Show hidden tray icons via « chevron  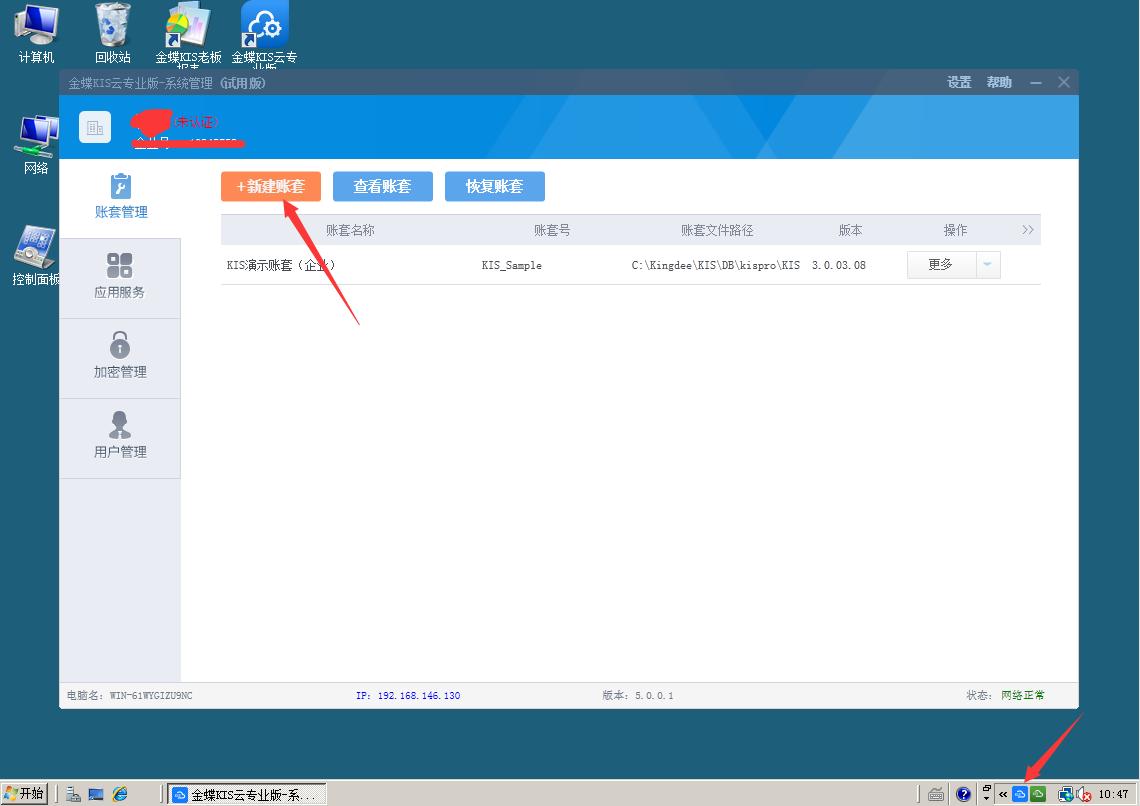[1003, 794]
